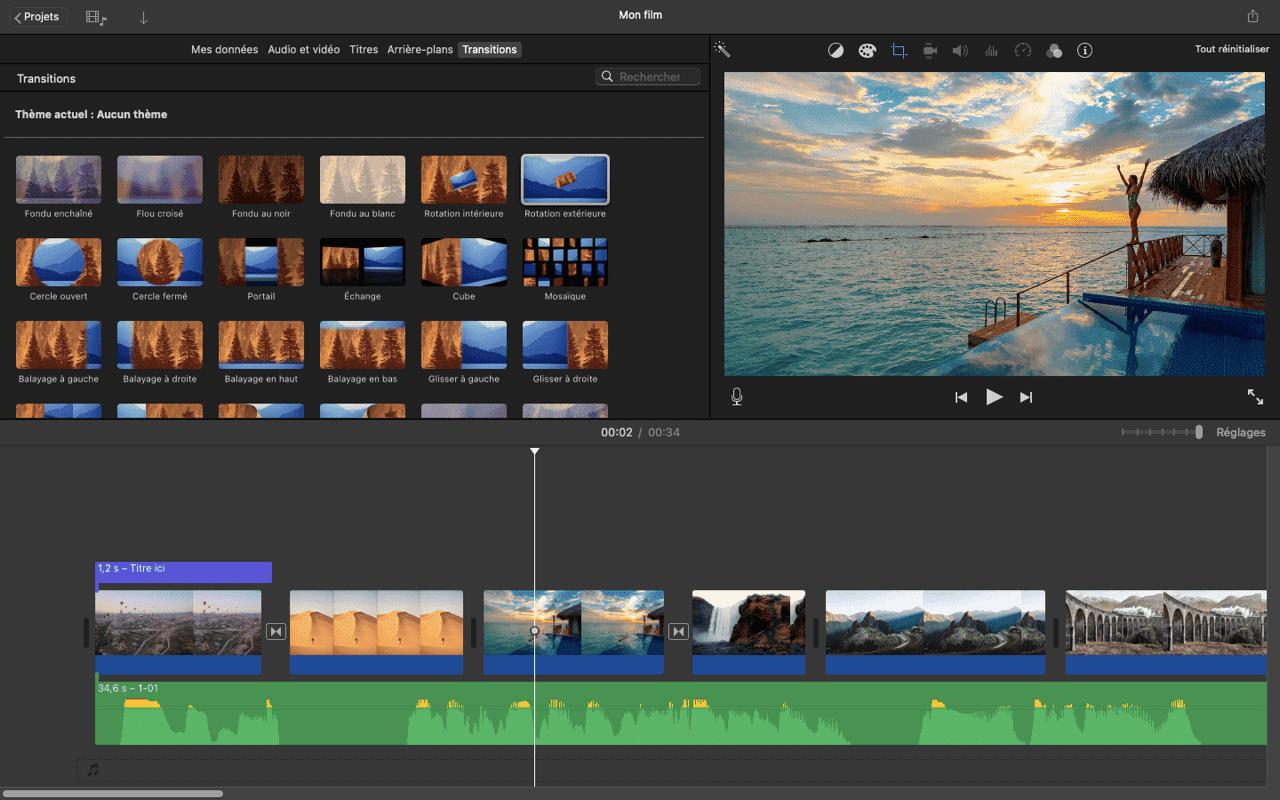The image size is (1280, 800).
Task: Open the clip information panel
Action: (1085, 50)
